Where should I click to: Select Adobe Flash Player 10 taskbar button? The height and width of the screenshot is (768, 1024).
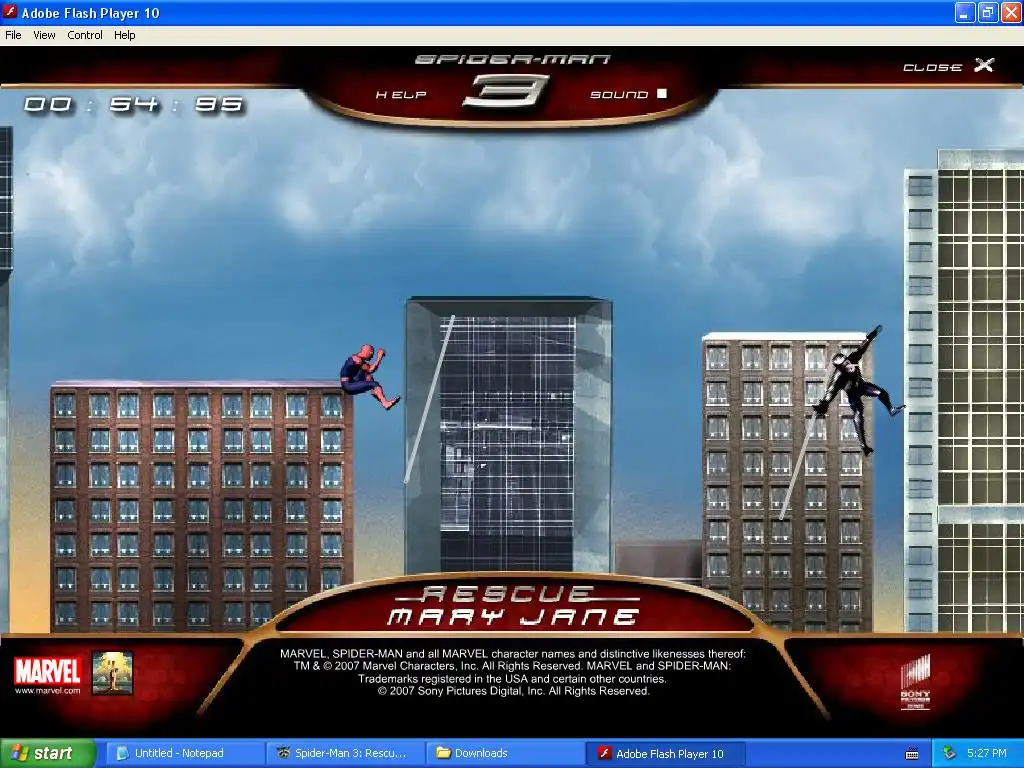click(664, 754)
